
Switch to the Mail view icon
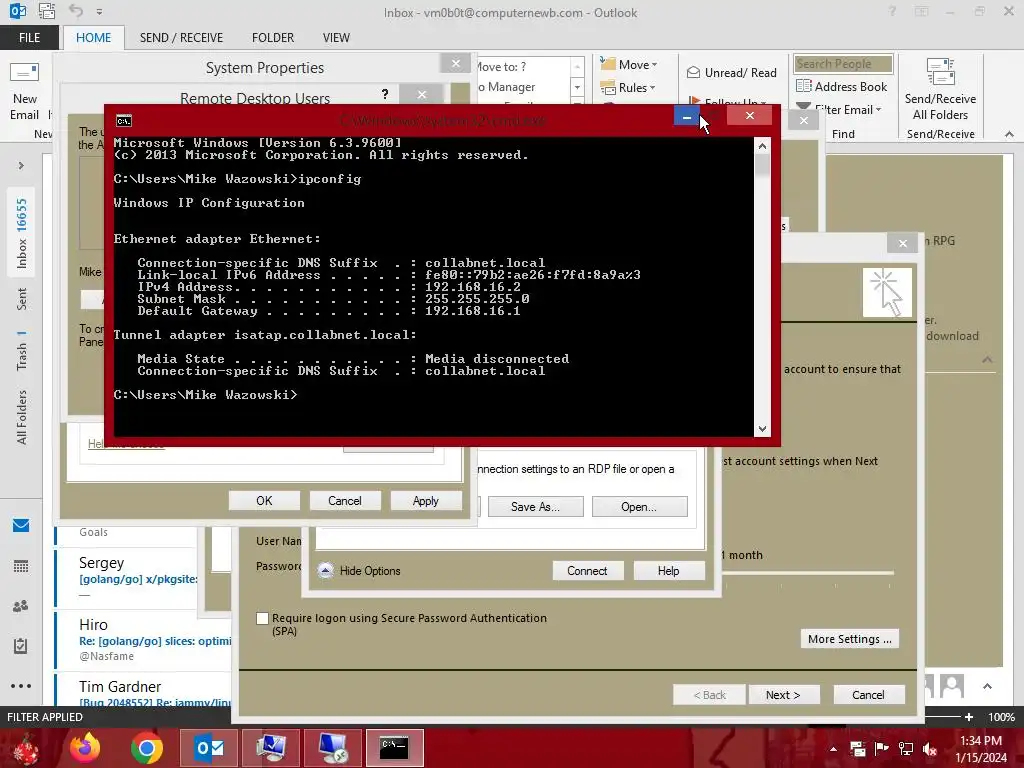click(21, 526)
